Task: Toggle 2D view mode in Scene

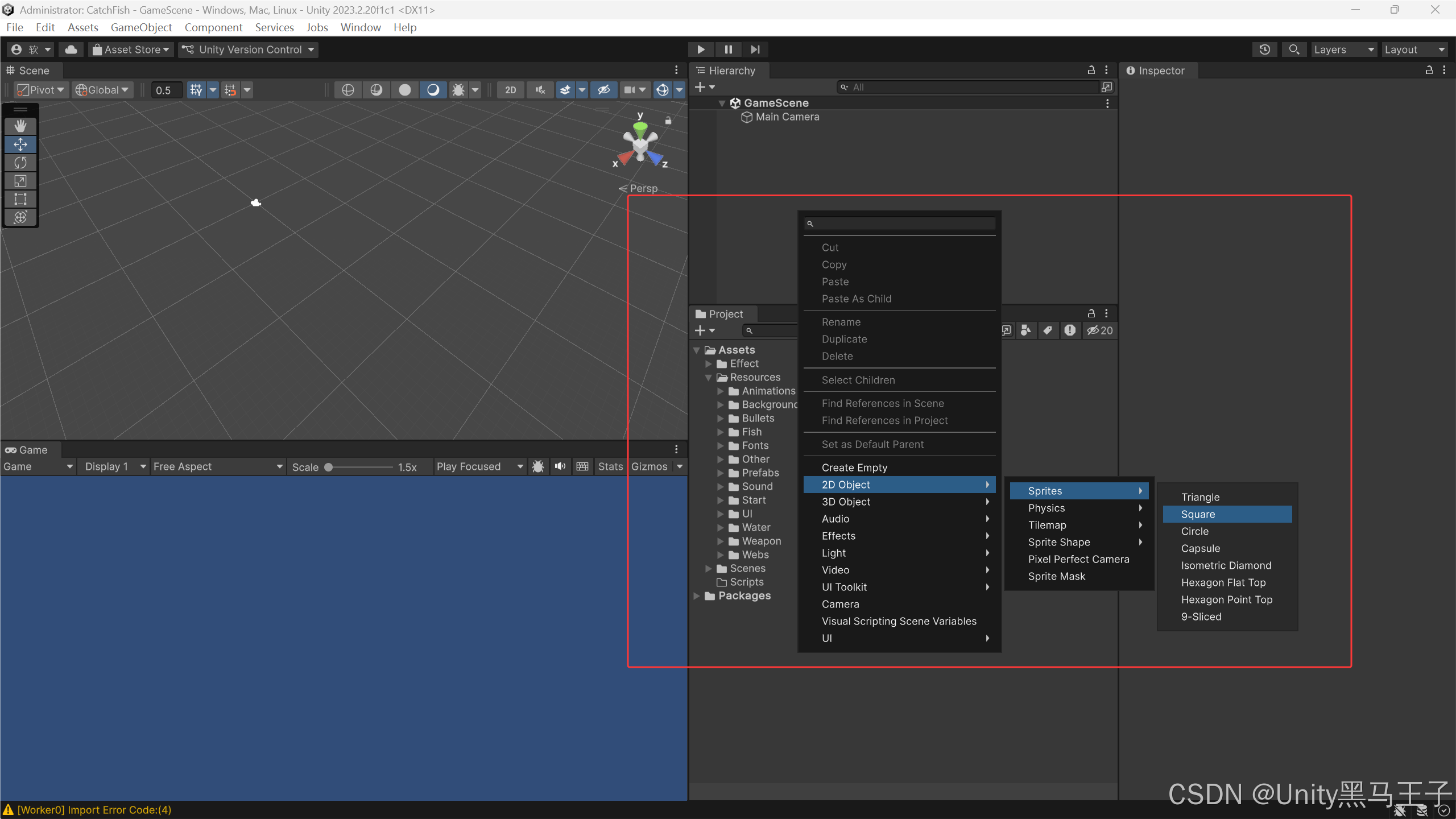Action: click(510, 90)
